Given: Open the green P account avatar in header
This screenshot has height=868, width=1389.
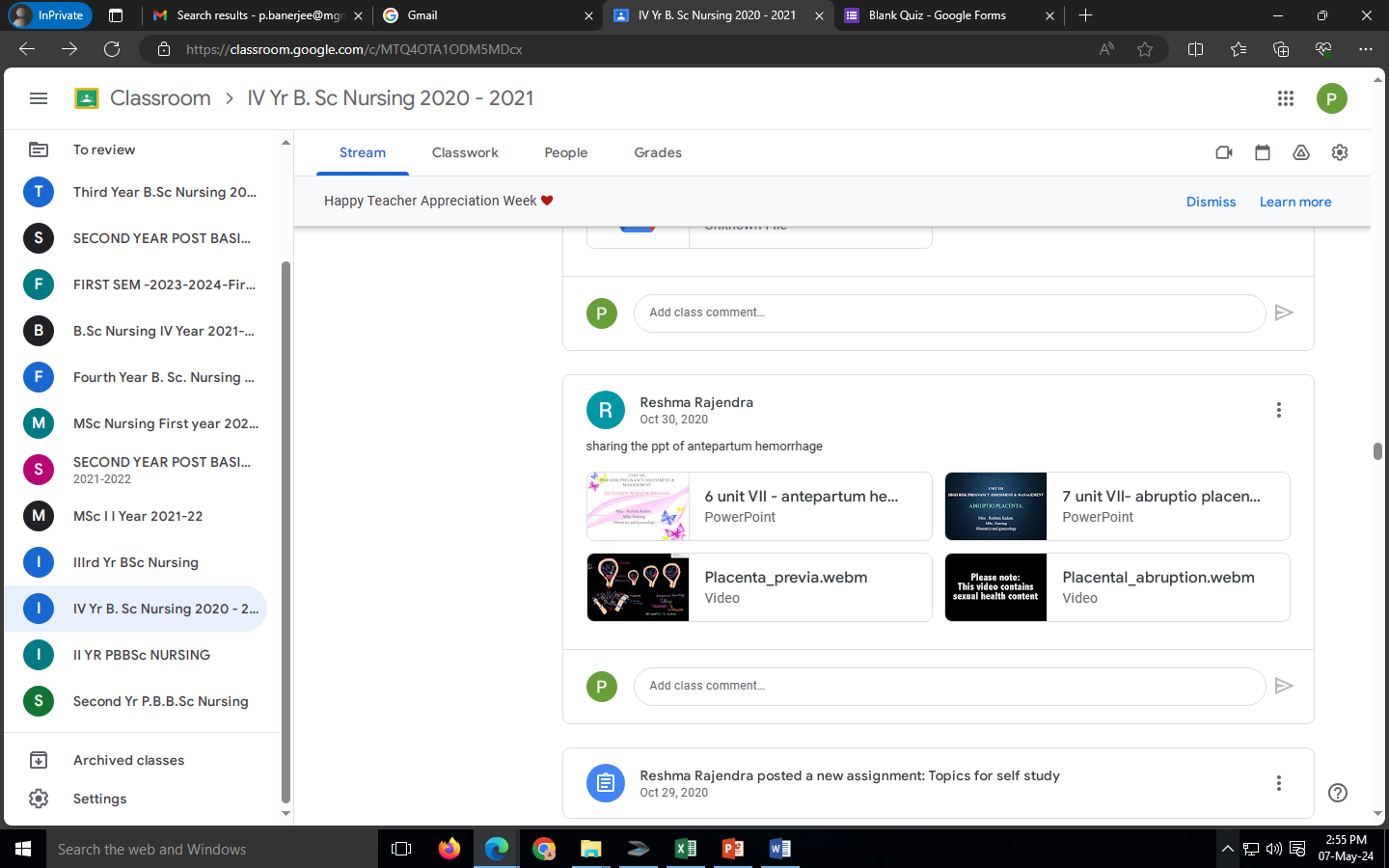Looking at the screenshot, I should pyautogui.click(x=1332, y=98).
